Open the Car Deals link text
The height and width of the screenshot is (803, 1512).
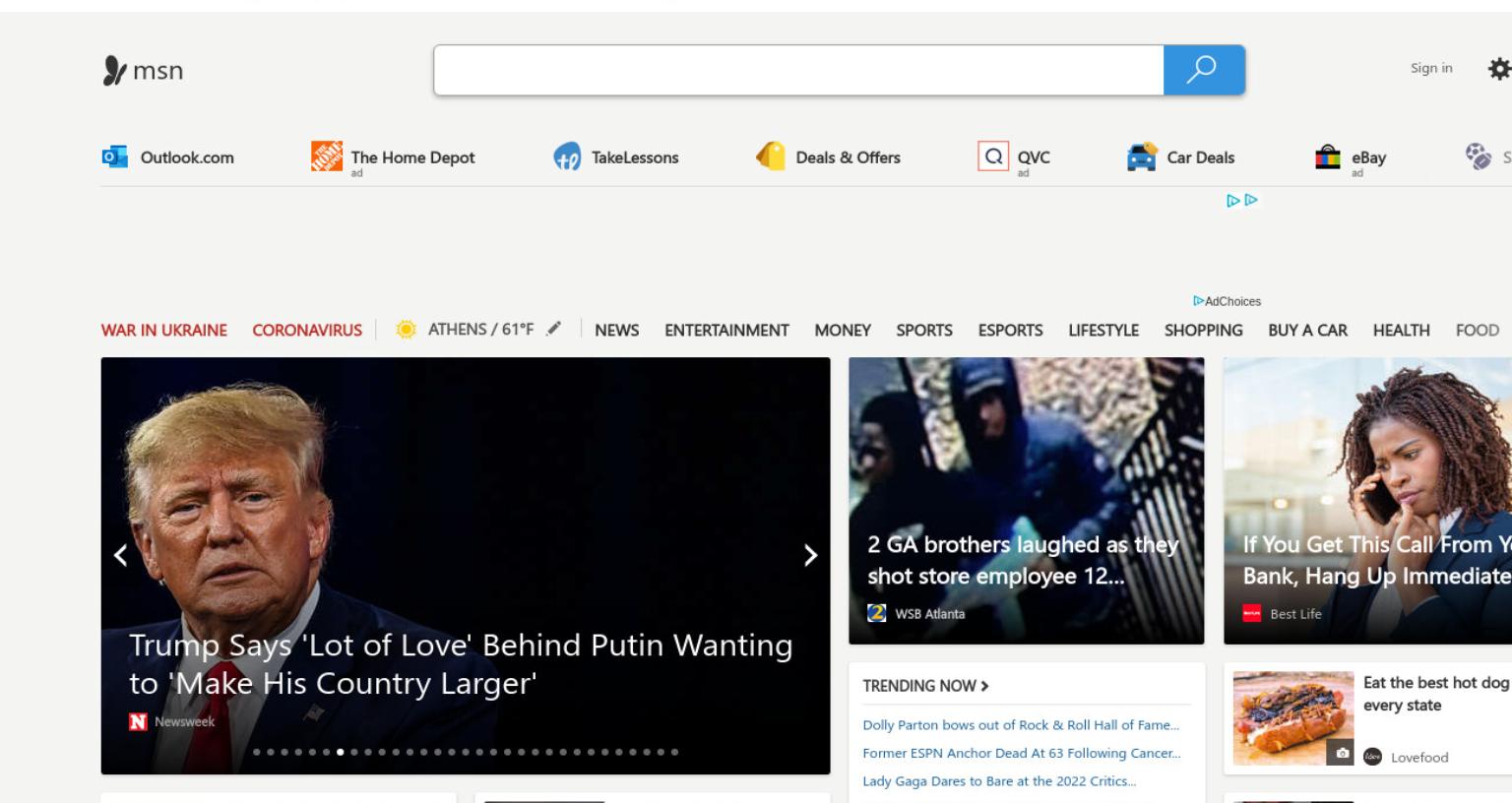tap(1201, 157)
